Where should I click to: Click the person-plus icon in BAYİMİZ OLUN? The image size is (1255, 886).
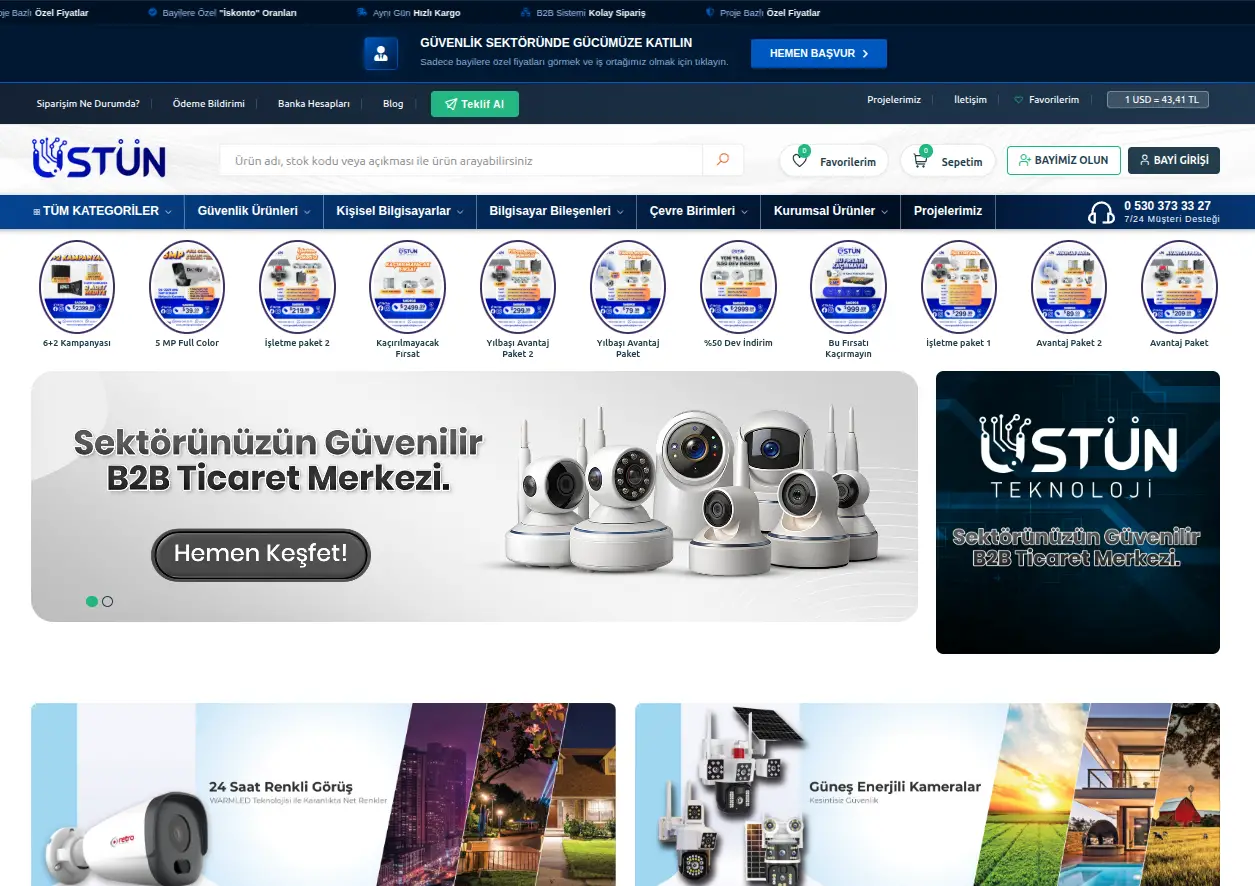coord(1023,160)
